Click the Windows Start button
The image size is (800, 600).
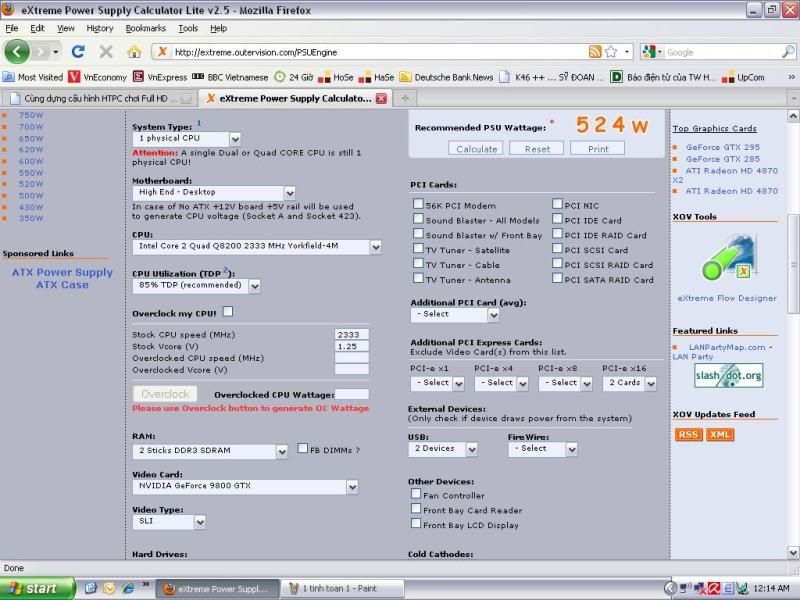tap(37, 588)
